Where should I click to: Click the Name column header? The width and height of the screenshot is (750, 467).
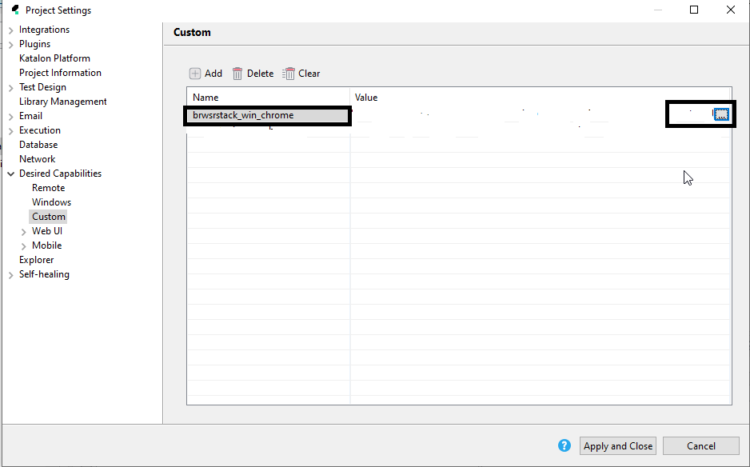[x=268, y=98]
